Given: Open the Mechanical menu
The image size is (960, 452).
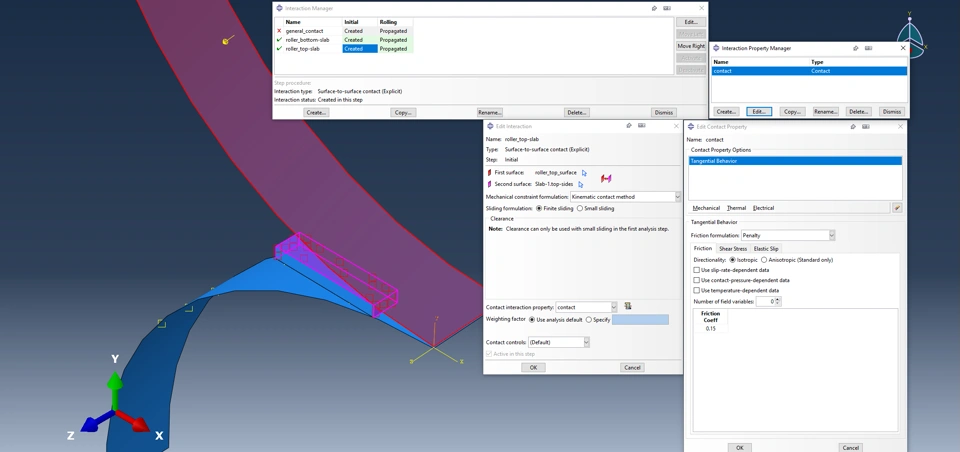Looking at the screenshot, I should click(x=706, y=208).
